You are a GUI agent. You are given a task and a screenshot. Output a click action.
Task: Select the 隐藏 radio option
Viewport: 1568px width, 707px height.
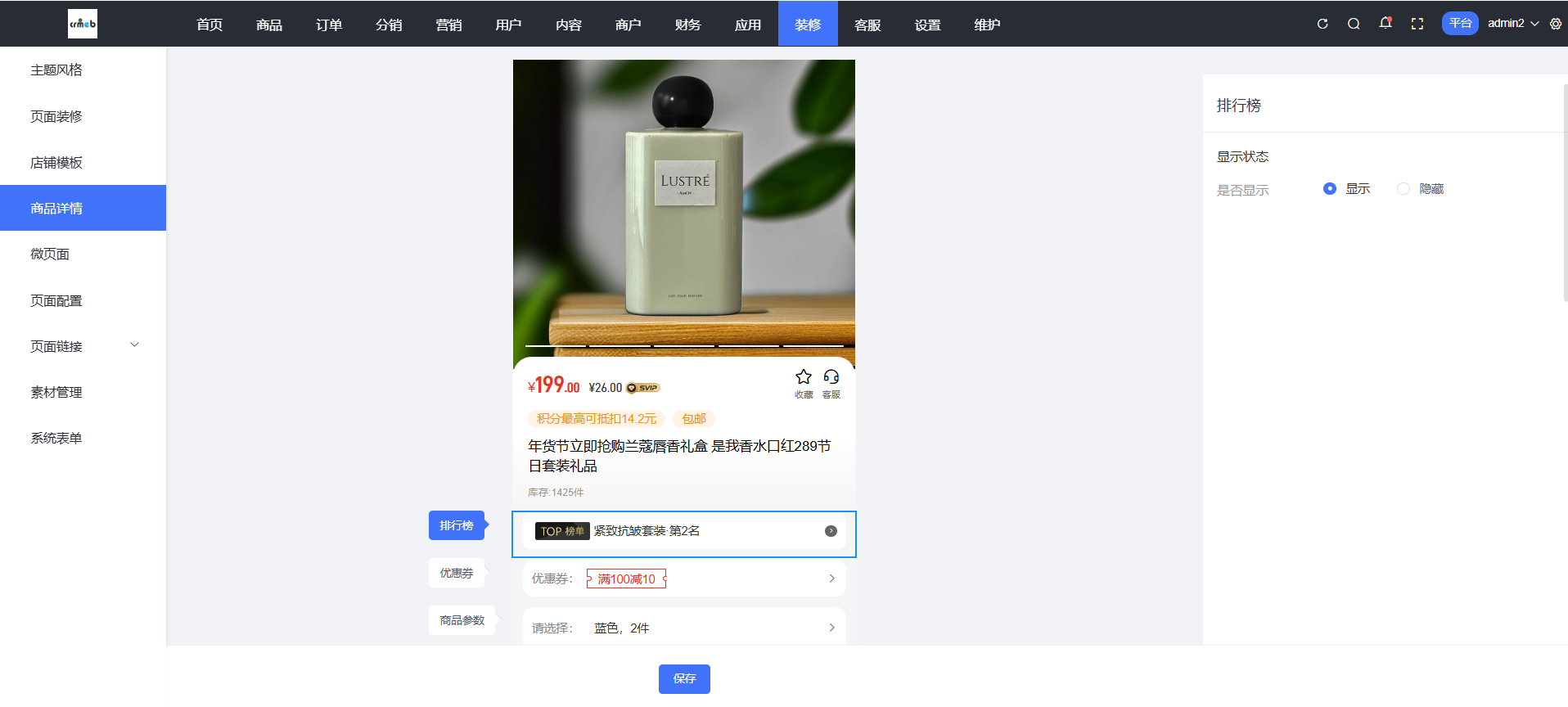coord(1404,189)
